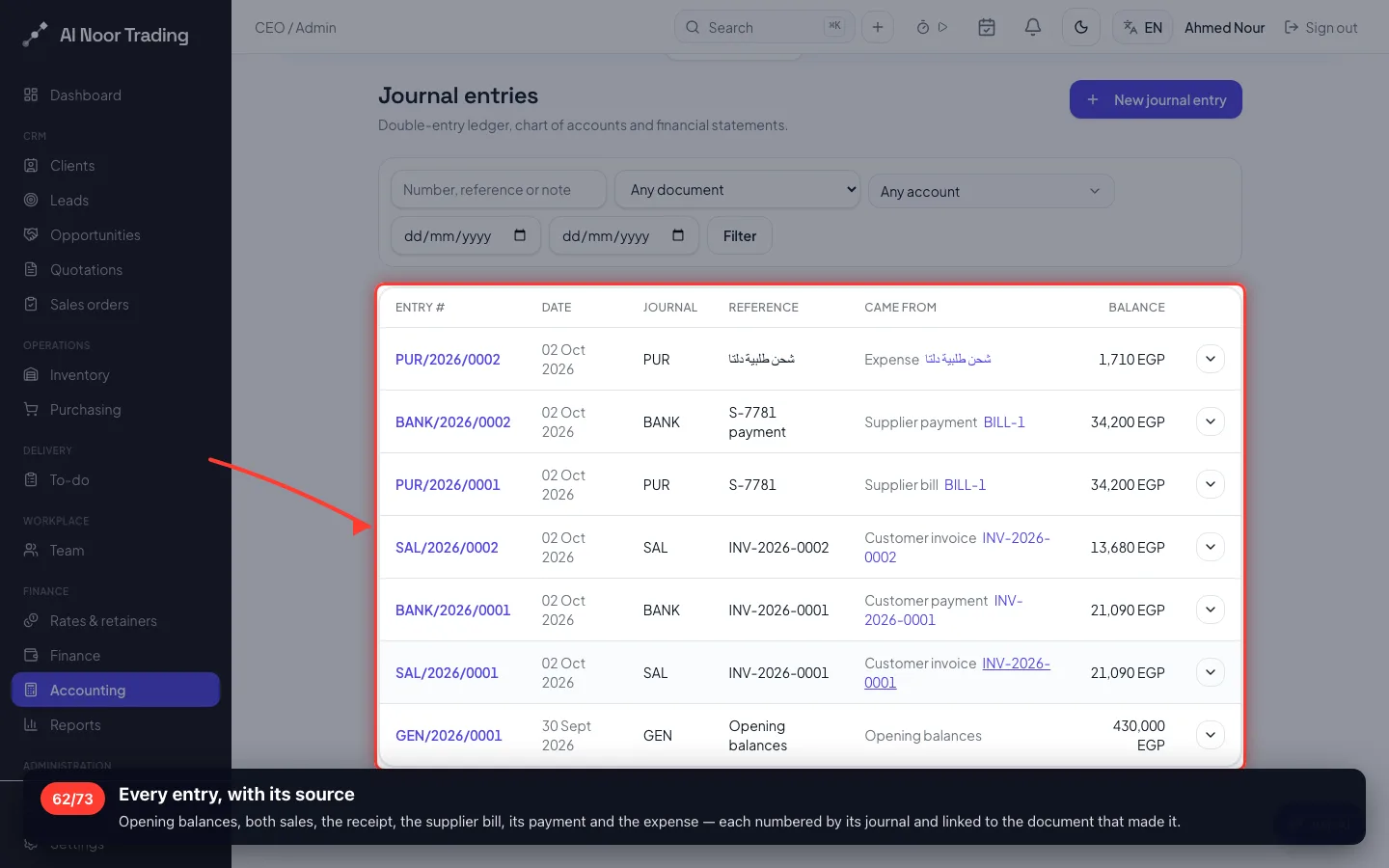This screenshot has width=1389, height=868.
Task: Sign out of the account
Action: 1321,28
